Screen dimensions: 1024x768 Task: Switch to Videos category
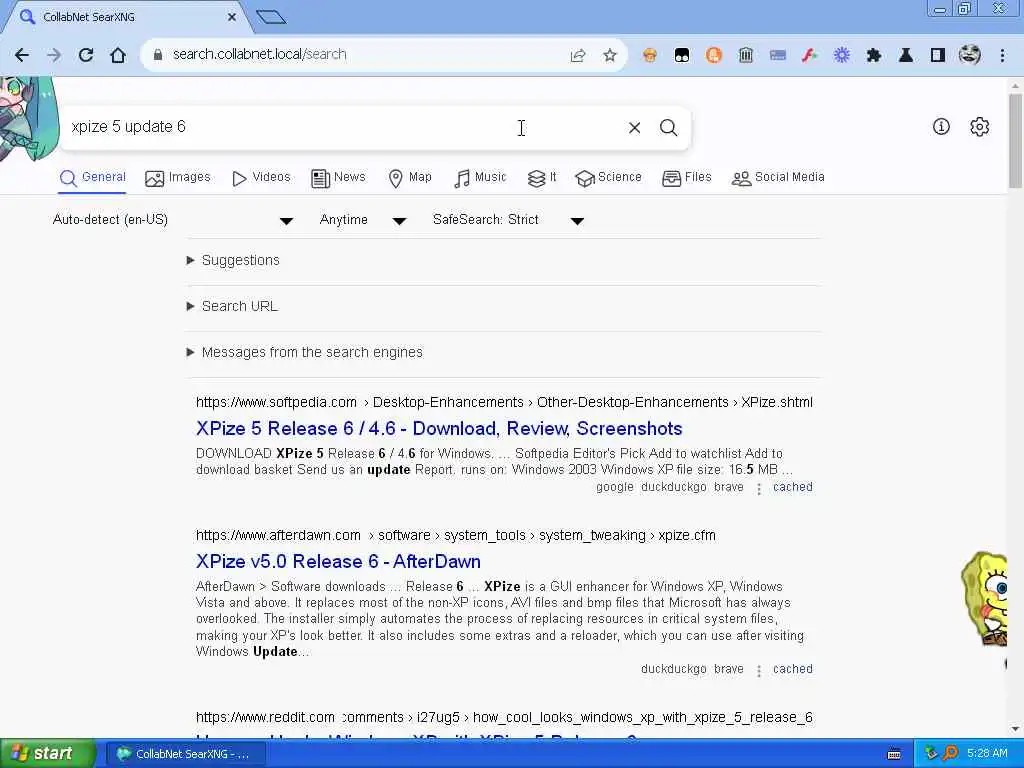coord(261,178)
